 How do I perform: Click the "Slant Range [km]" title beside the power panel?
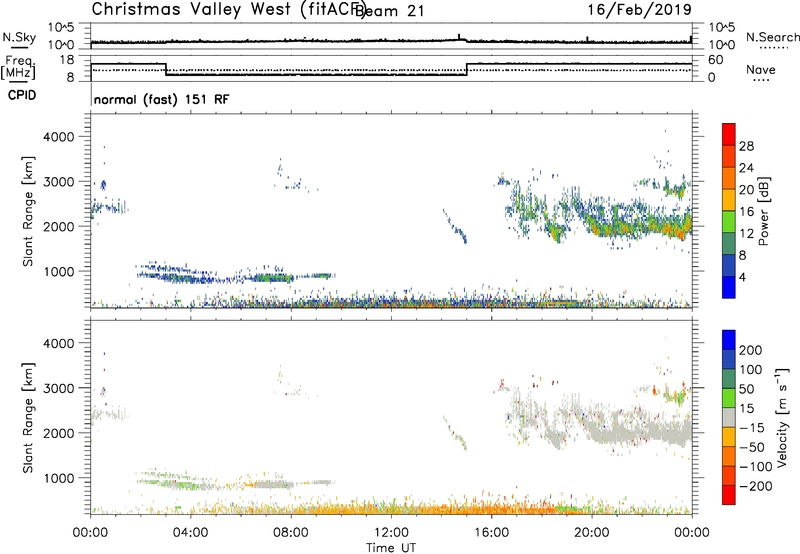[x=28, y=211]
